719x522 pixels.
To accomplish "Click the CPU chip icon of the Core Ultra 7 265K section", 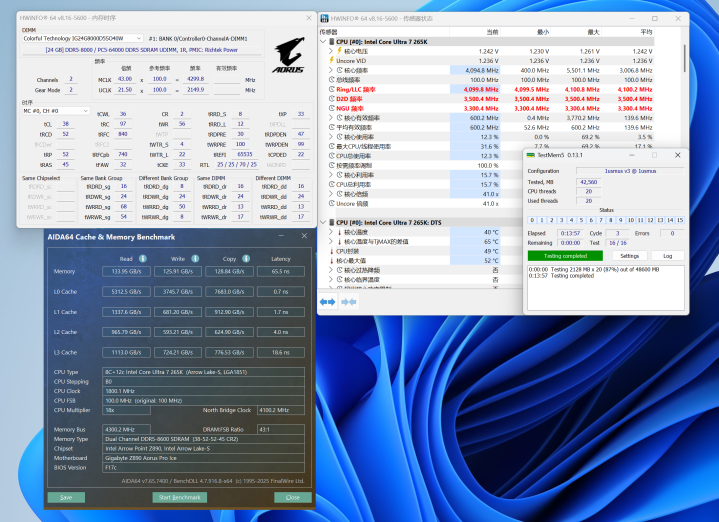I will [332, 41].
